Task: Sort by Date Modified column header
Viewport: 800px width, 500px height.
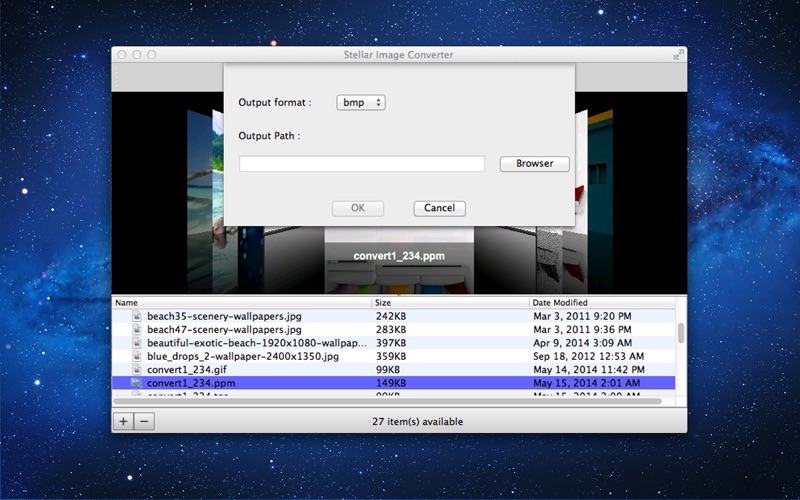Action: click(603, 303)
